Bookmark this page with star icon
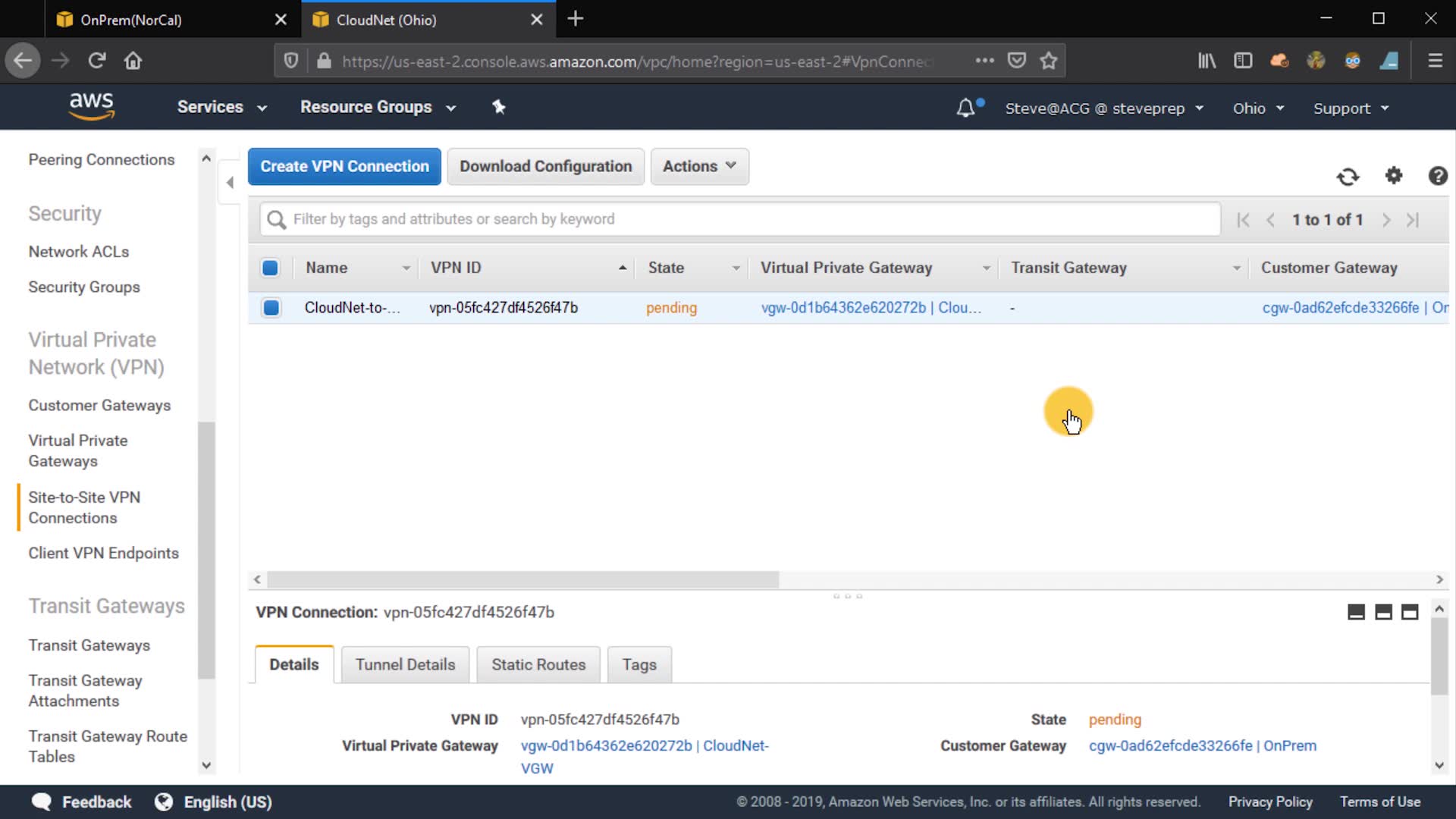The image size is (1456, 819). [x=1049, y=61]
